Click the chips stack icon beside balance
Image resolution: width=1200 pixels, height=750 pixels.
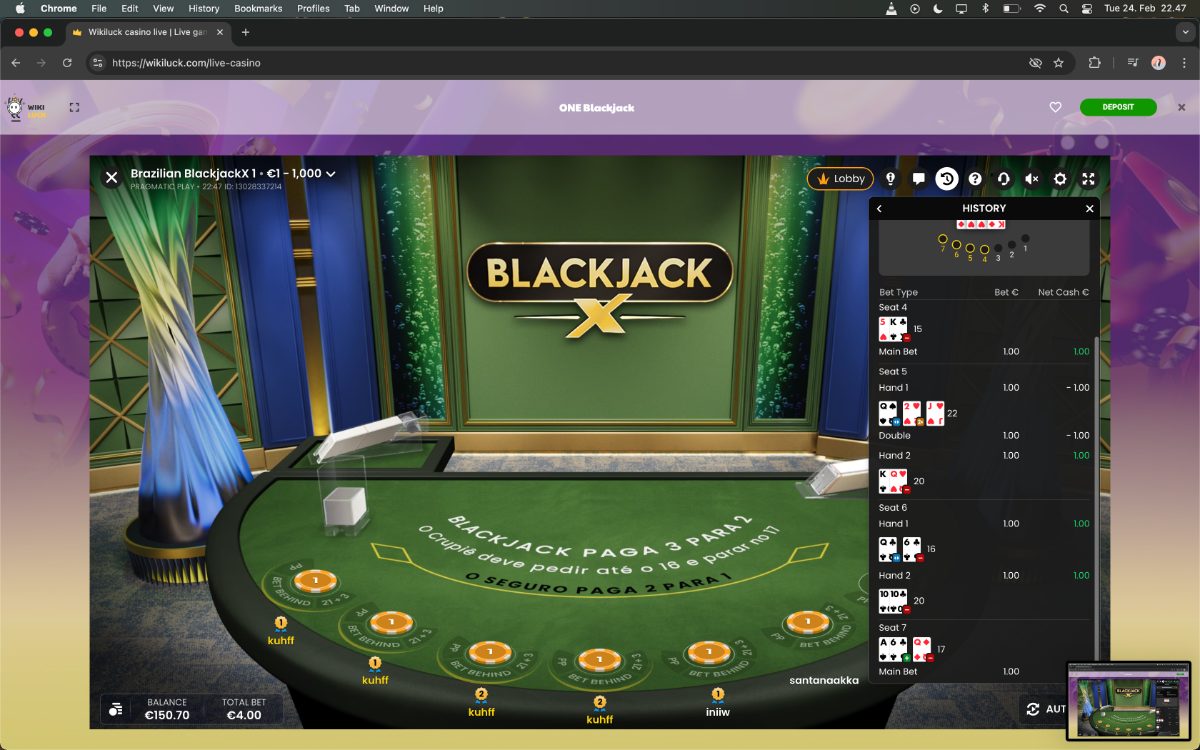116,709
